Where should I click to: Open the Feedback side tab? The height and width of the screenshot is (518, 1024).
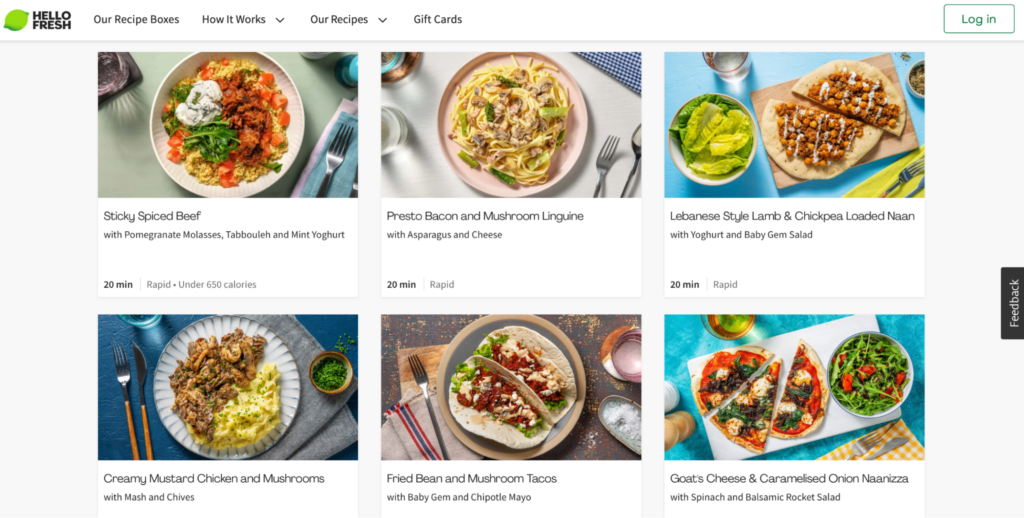pyautogui.click(x=1012, y=302)
